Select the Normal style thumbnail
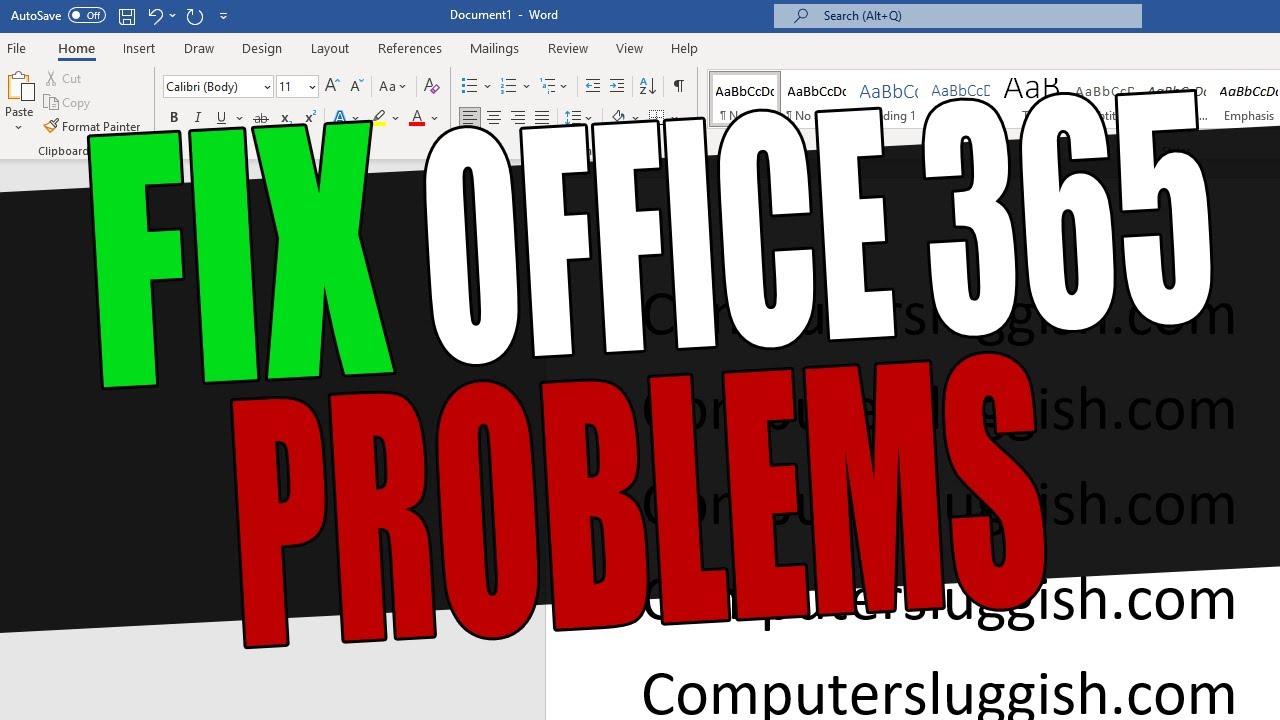This screenshot has width=1280, height=720. (745, 100)
